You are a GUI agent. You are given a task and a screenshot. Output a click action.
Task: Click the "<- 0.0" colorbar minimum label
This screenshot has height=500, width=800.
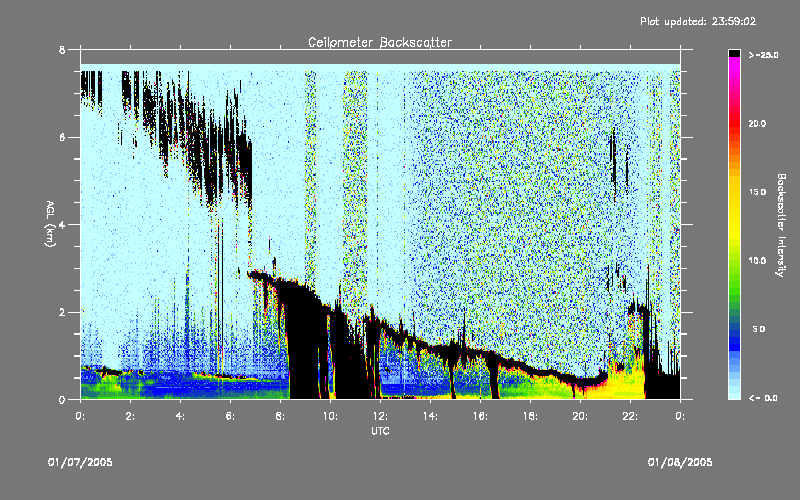pos(763,398)
